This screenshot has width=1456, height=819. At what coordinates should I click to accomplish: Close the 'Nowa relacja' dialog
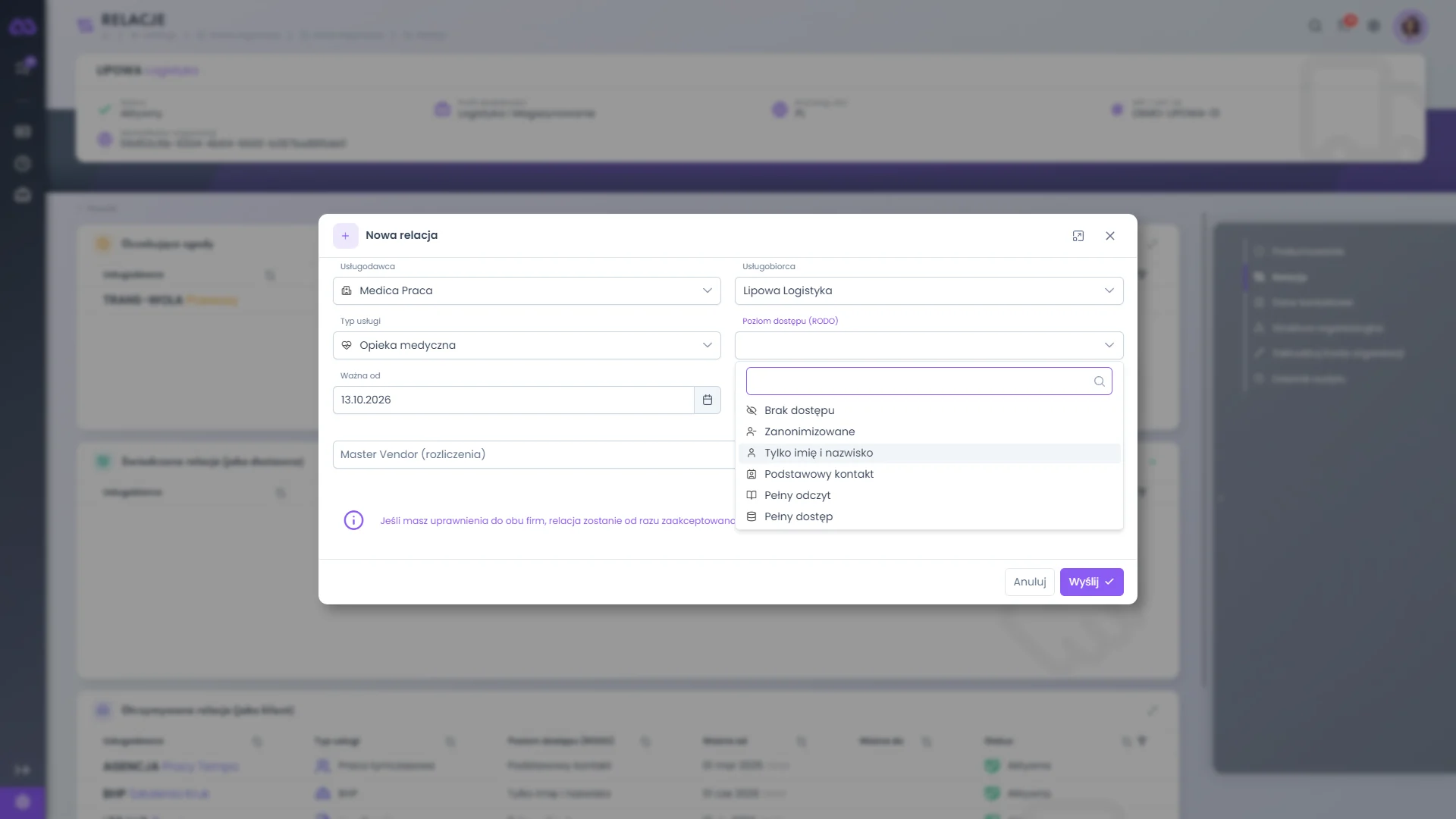pos(1110,236)
